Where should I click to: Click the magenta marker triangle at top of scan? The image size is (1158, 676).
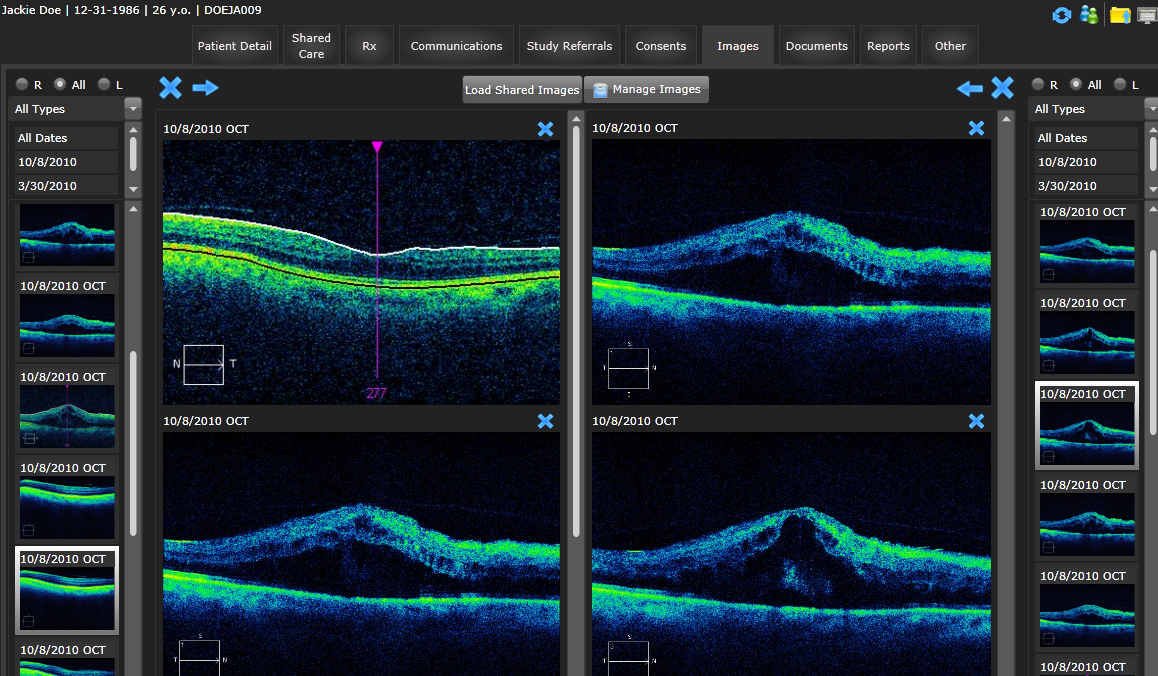377,147
